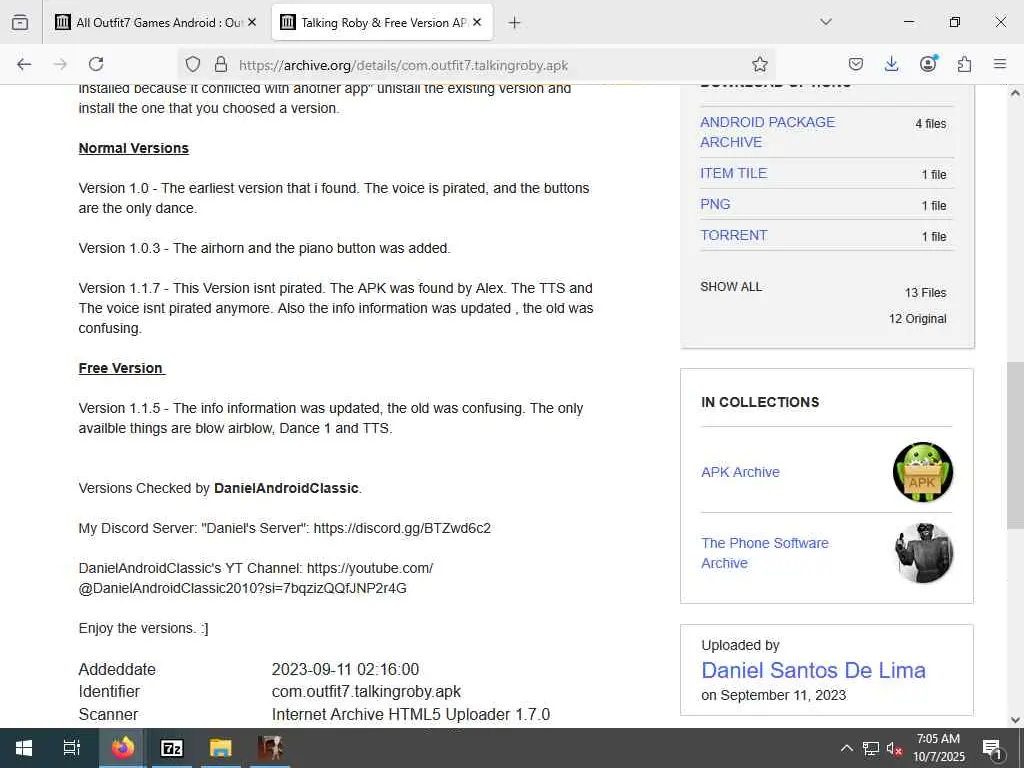Image resolution: width=1024 pixels, height=768 pixels.
Task: Open a new browser tab
Action: pos(515,23)
